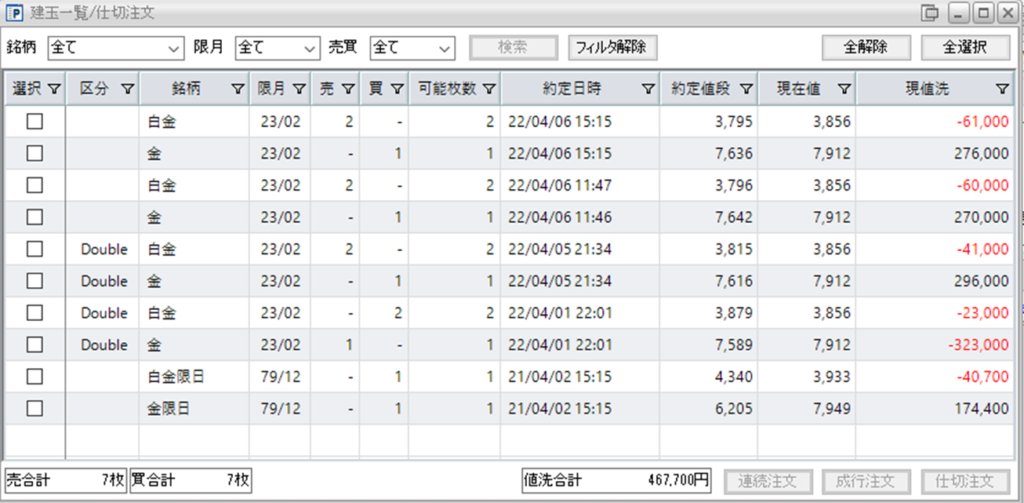
Task: Click the 3,879 price cell
Action: tap(709, 313)
